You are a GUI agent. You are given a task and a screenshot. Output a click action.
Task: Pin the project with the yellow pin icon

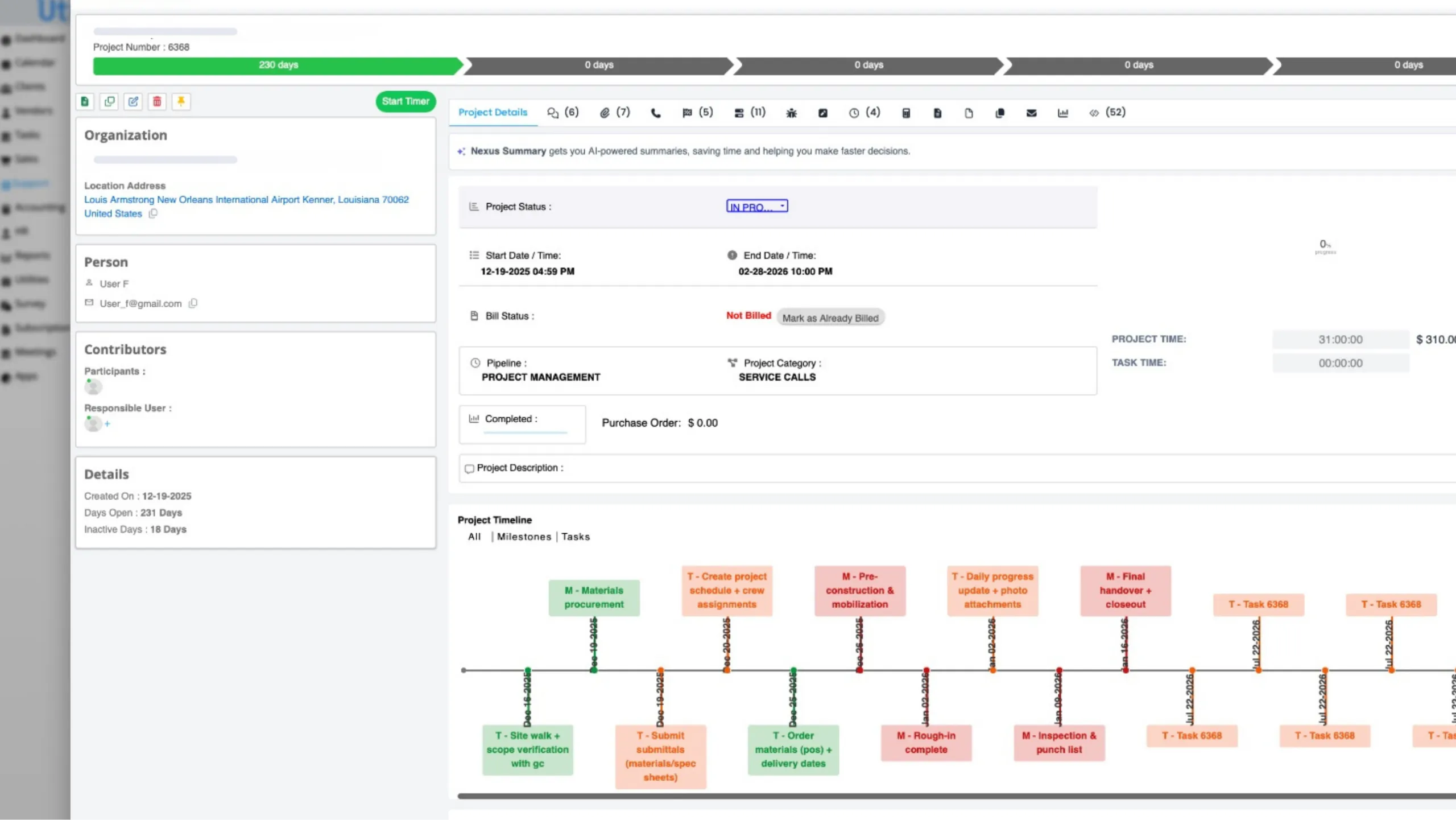[181, 101]
